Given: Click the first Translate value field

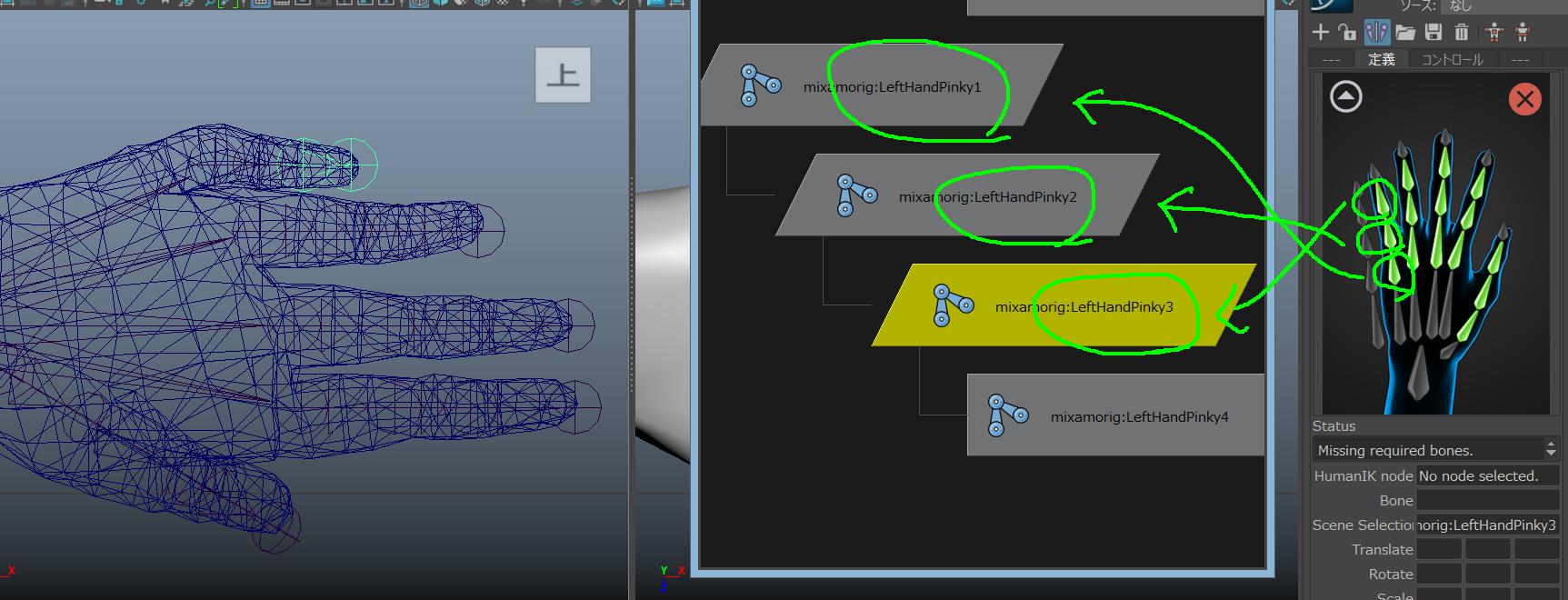Looking at the screenshot, I should [1439, 549].
